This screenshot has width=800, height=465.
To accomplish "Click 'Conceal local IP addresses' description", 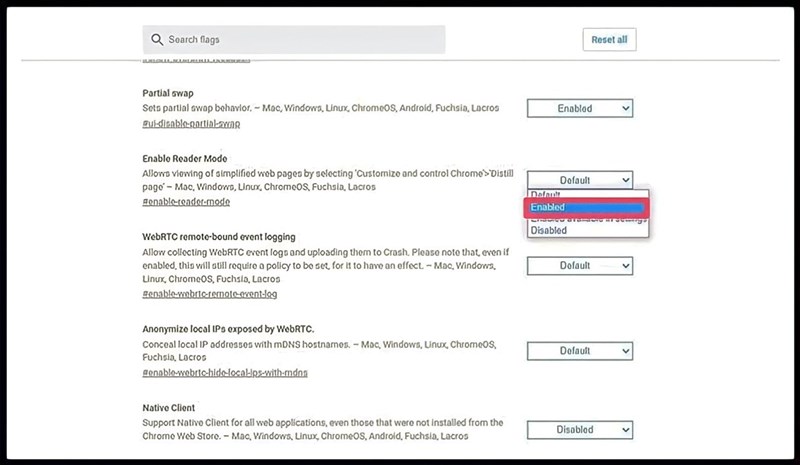I will 319,351.
